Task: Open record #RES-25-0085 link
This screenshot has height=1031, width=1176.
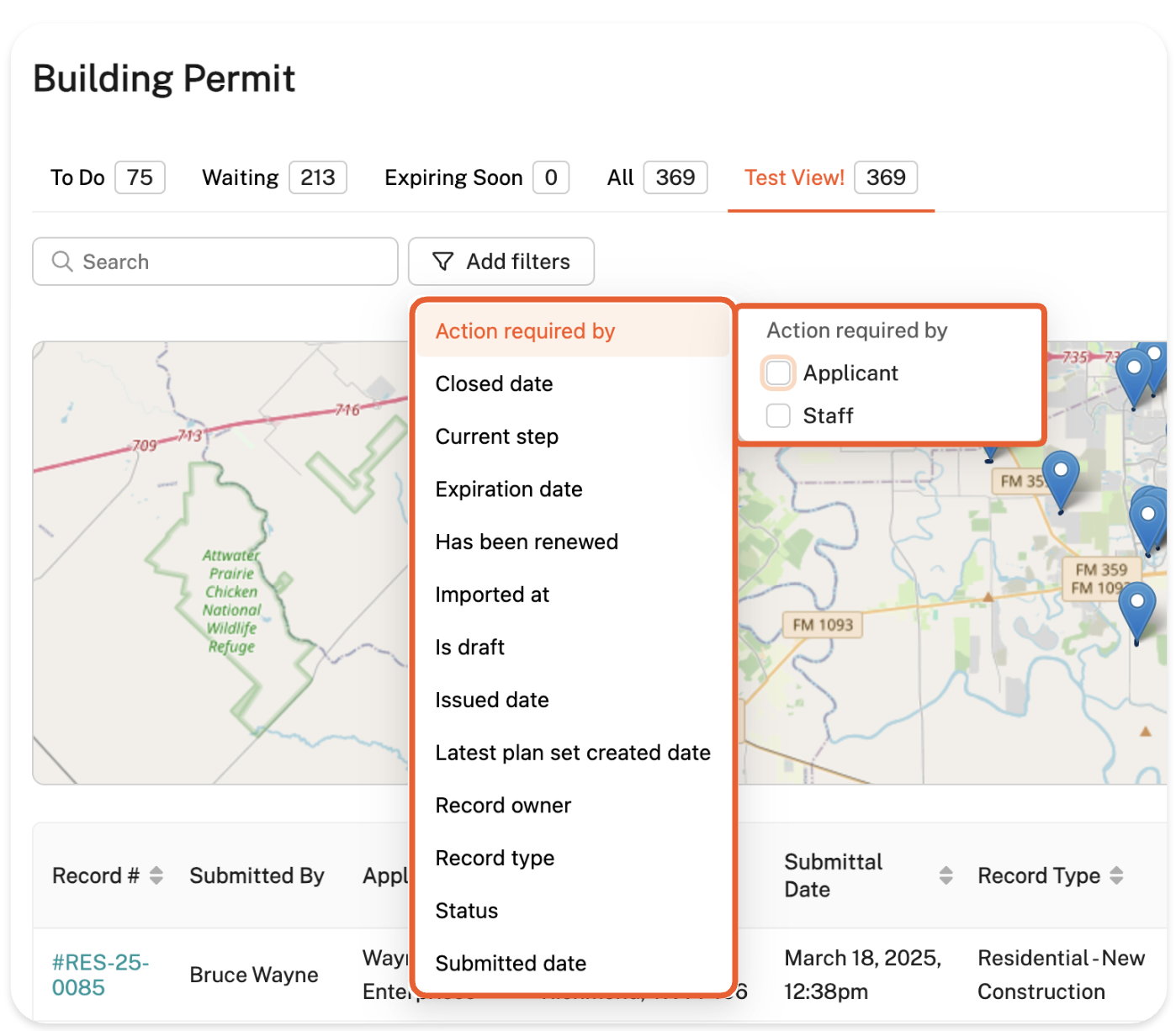Action: tap(100, 975)
